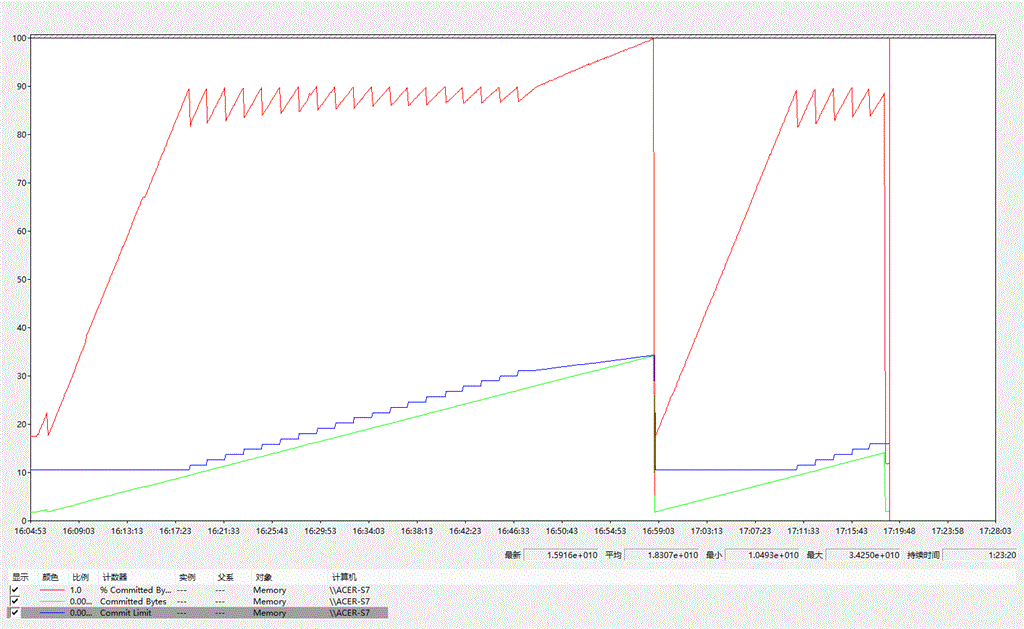This screenshot has height=629, width=1024.
Task: Click the 16:04:53 time axis label
Action: [x=30, y=531]
